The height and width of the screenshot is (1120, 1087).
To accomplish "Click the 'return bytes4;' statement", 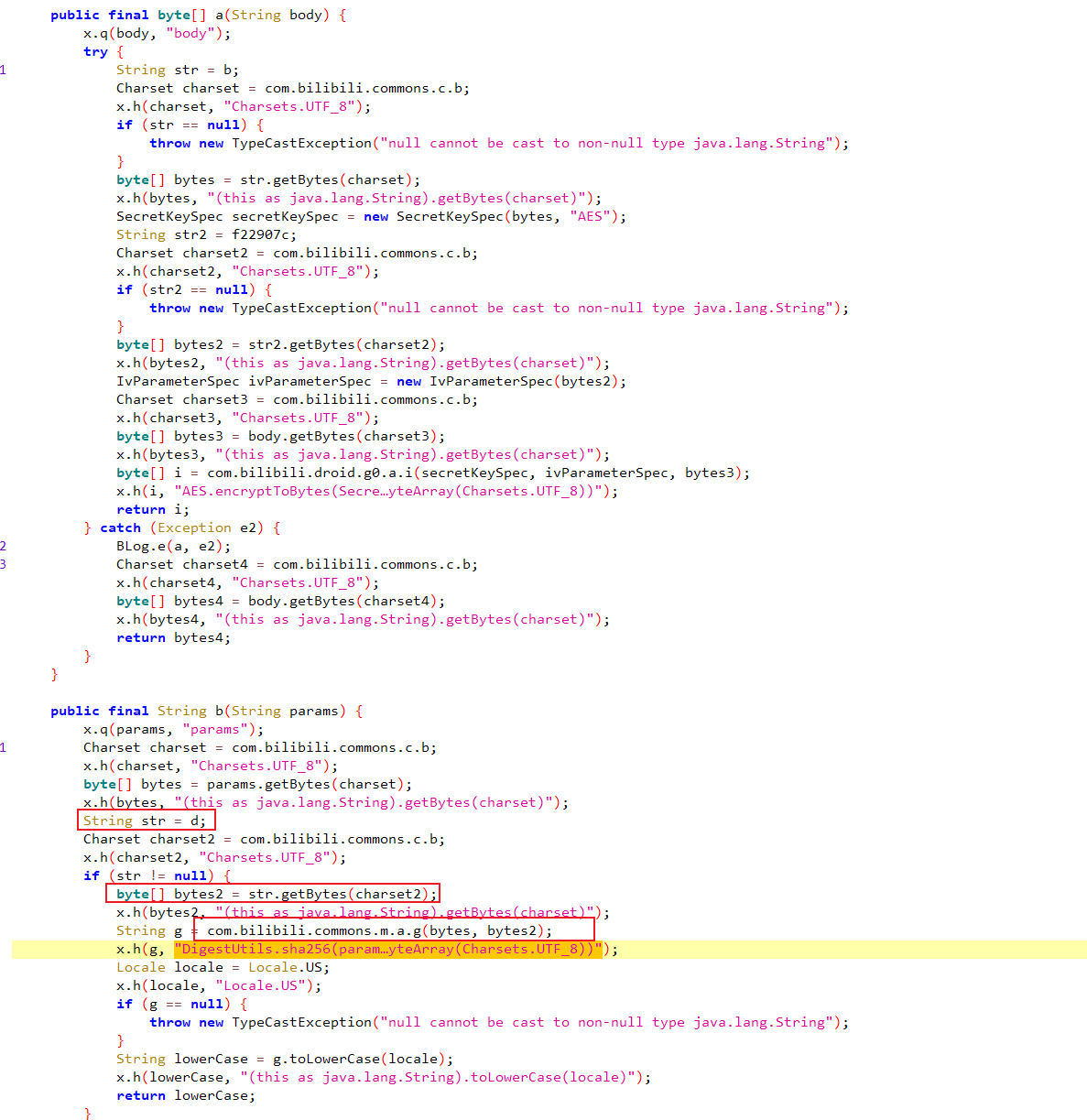I will point(173,637).
